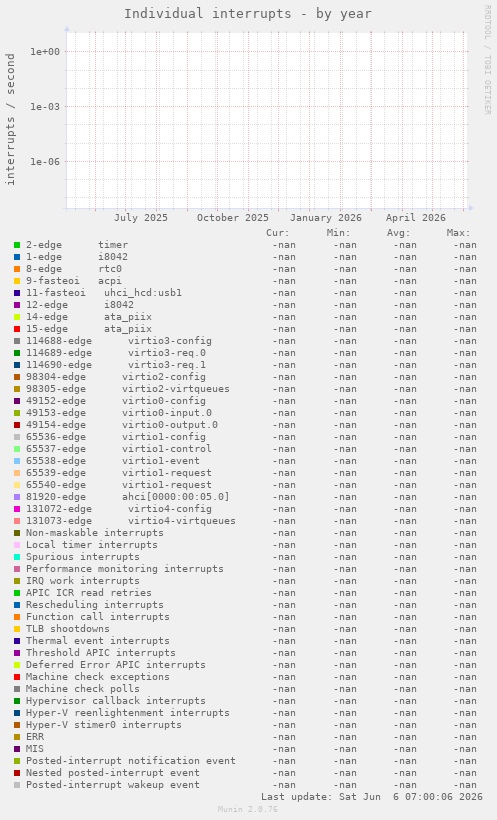Click the January 2026 axis label
Viewport: 497px width, 820px height.
[x=326, y=218]
